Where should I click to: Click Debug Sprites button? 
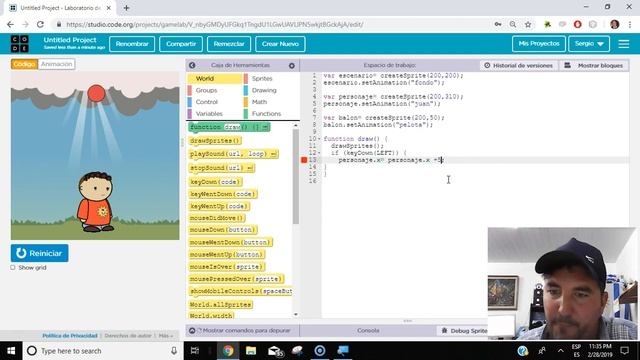(x=464, y=331)
